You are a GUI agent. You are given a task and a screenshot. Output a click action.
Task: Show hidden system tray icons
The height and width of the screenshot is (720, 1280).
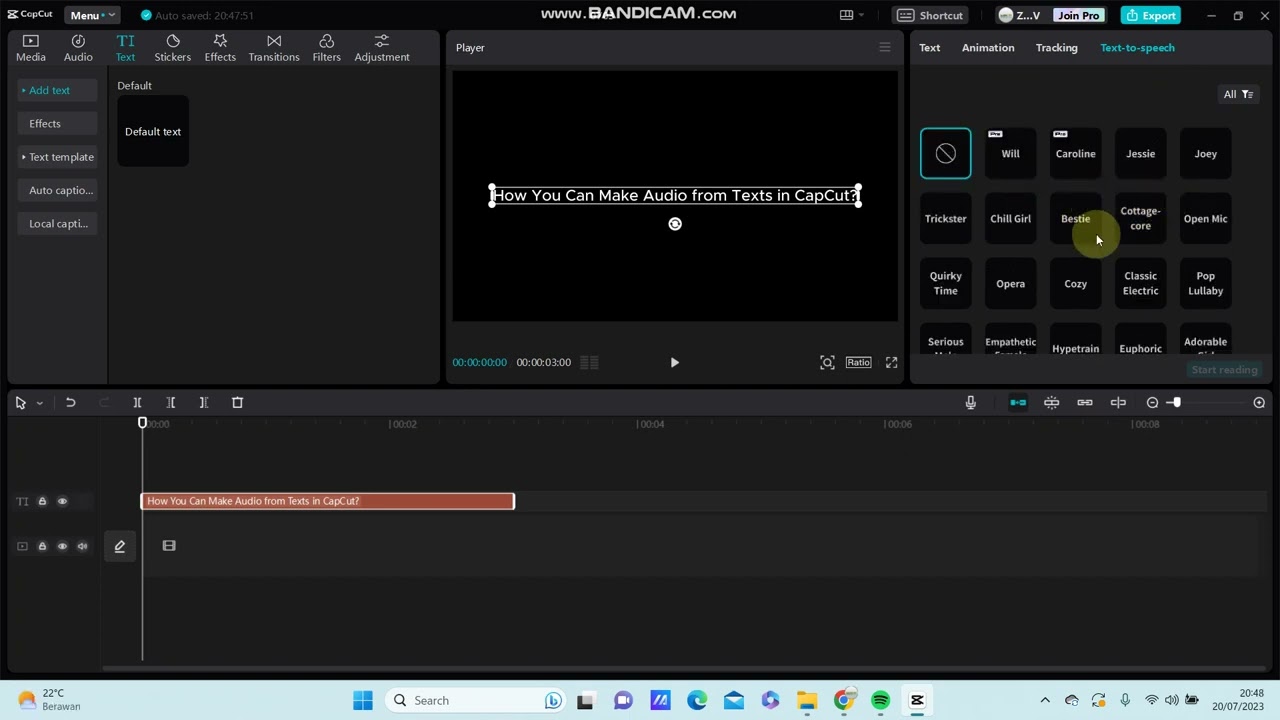(x=1045, y=700)
